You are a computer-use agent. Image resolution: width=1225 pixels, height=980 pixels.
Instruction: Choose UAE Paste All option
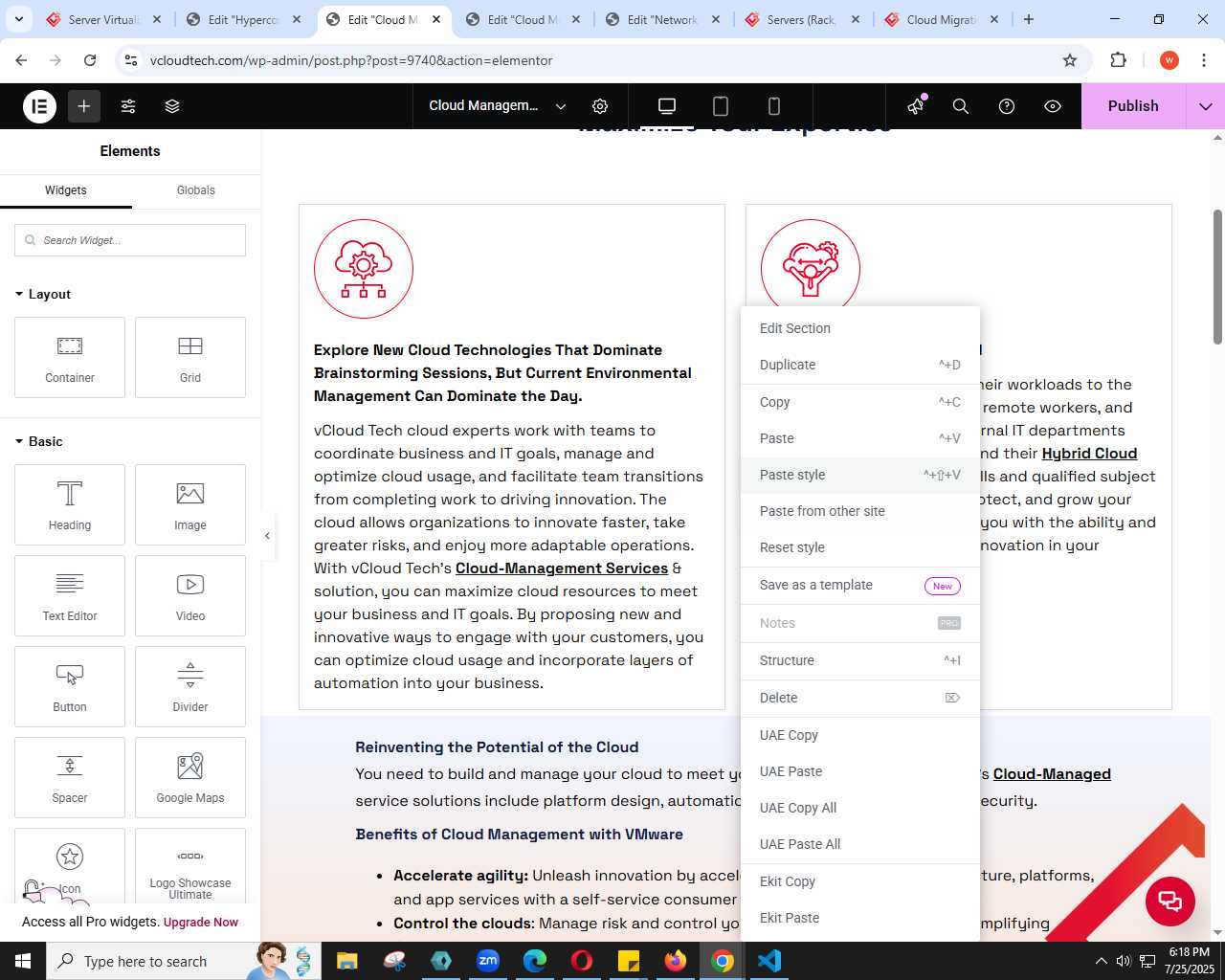click(860, 844)
